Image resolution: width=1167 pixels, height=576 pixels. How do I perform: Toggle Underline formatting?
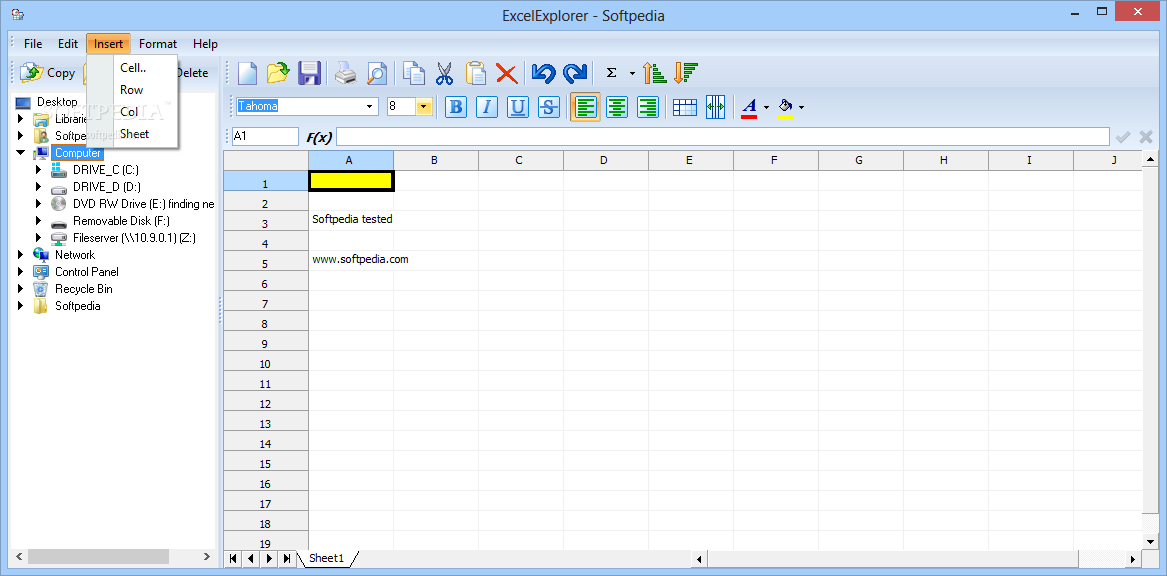point(518,107)
